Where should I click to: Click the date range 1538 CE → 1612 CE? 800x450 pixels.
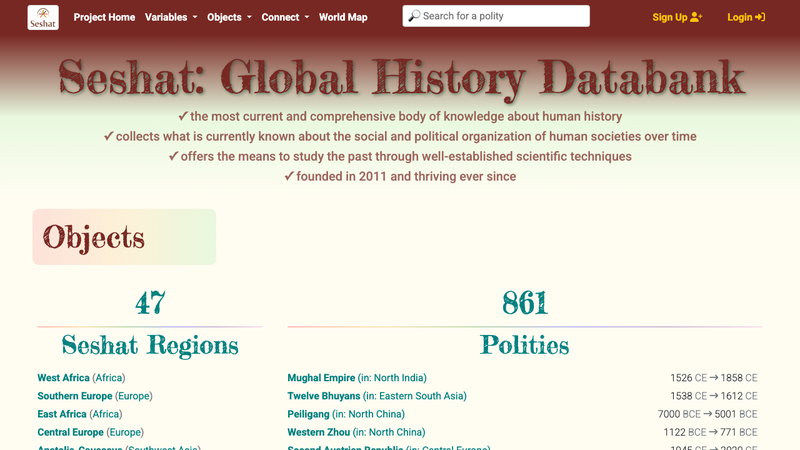click(x=713, y=396)
